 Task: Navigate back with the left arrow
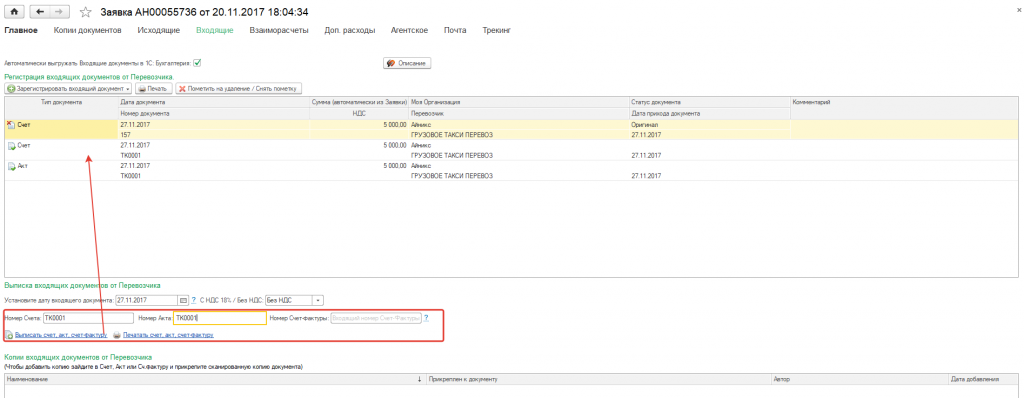(x=40, y=12)
